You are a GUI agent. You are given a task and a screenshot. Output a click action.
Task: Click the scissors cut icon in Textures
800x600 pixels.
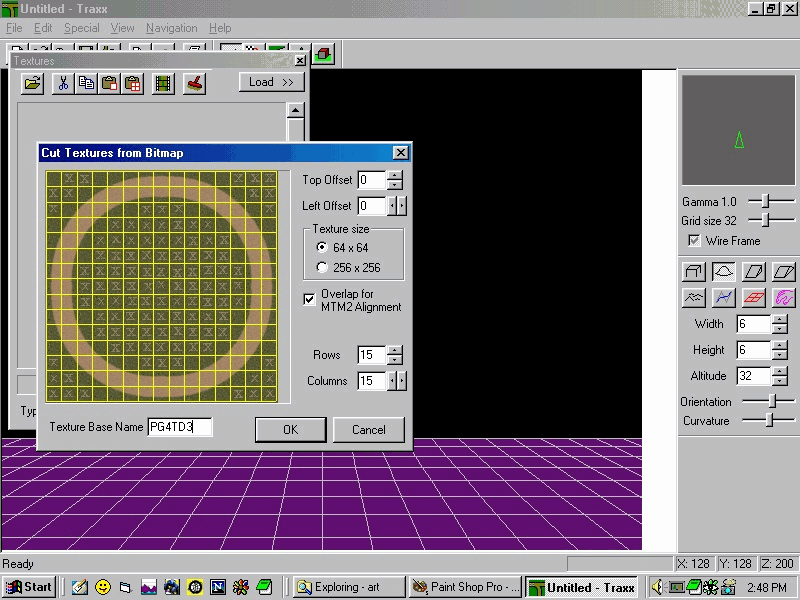pos(62,83)
